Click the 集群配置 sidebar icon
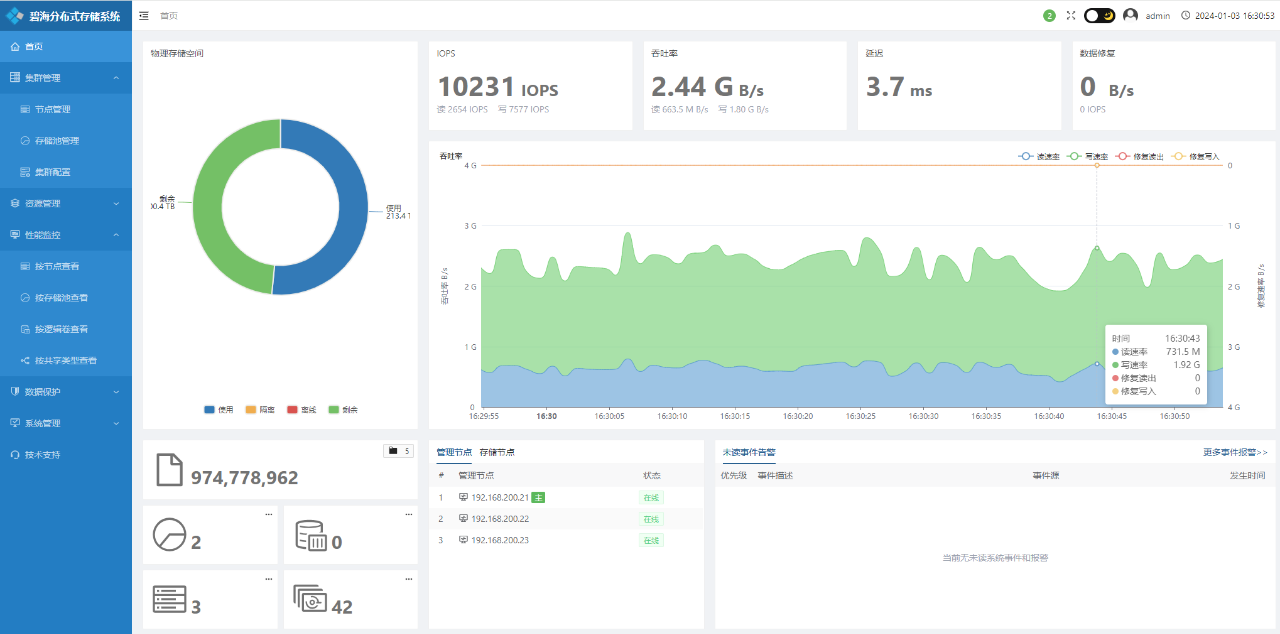 pos(26,172)
